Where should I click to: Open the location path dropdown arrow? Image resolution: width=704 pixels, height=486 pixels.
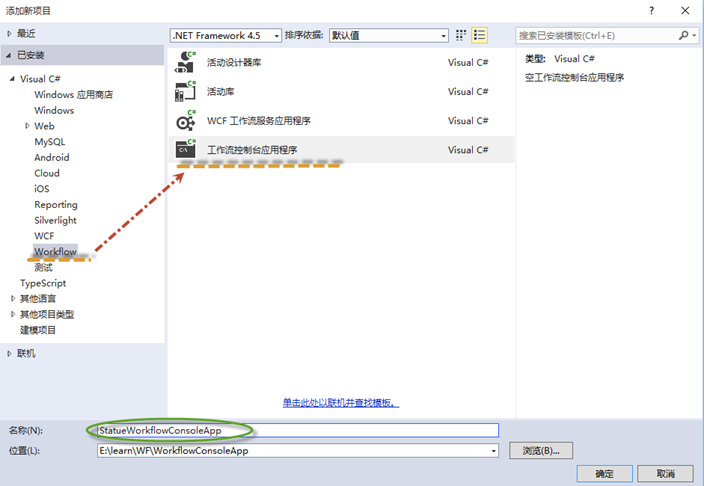493,451
